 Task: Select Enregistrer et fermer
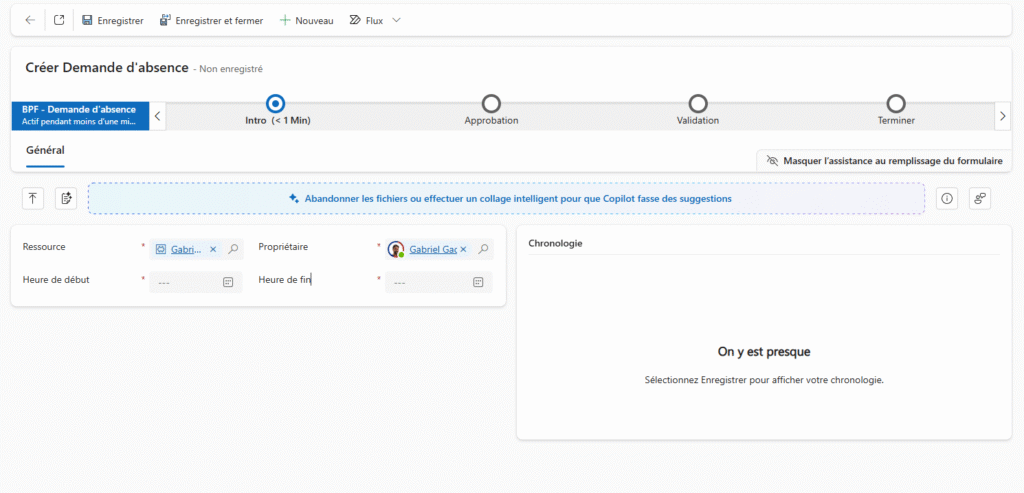tap(212, 20)
